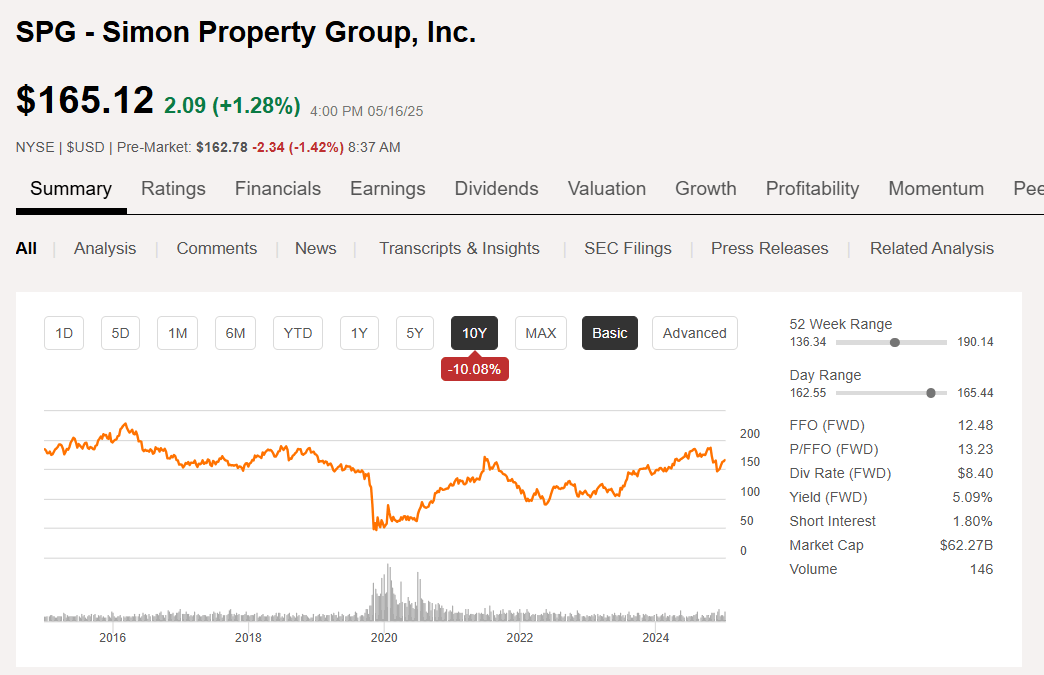Switch to the Dividends tab

[496, 188]
